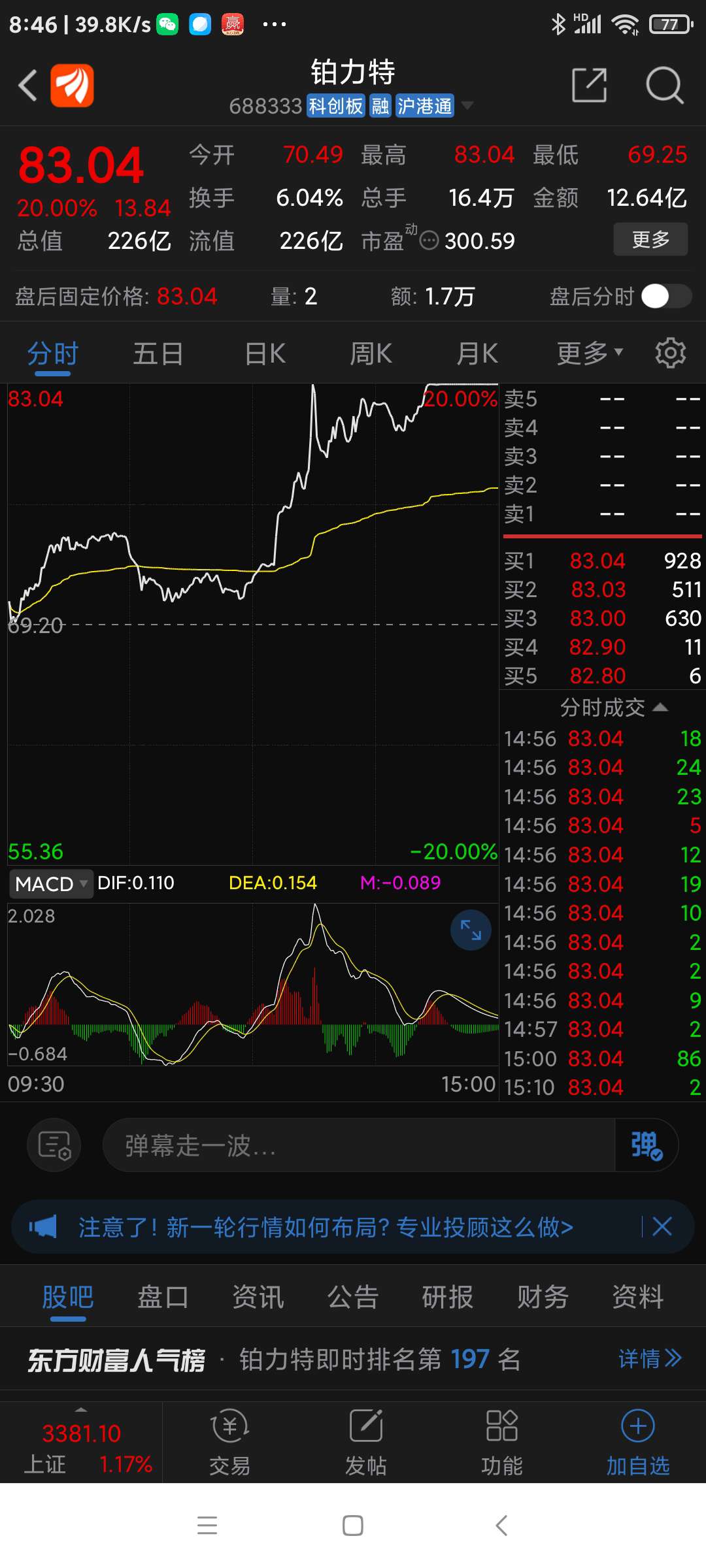
Task: Switch to the 盘口 tab
Action: (x=163, y=1297)
